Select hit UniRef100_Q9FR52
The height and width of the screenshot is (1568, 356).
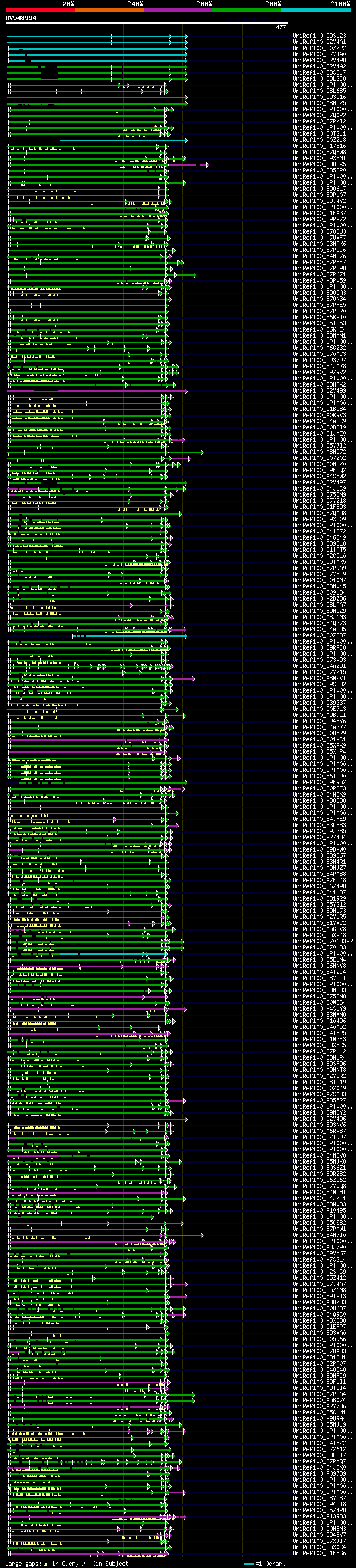pos(319,782)
